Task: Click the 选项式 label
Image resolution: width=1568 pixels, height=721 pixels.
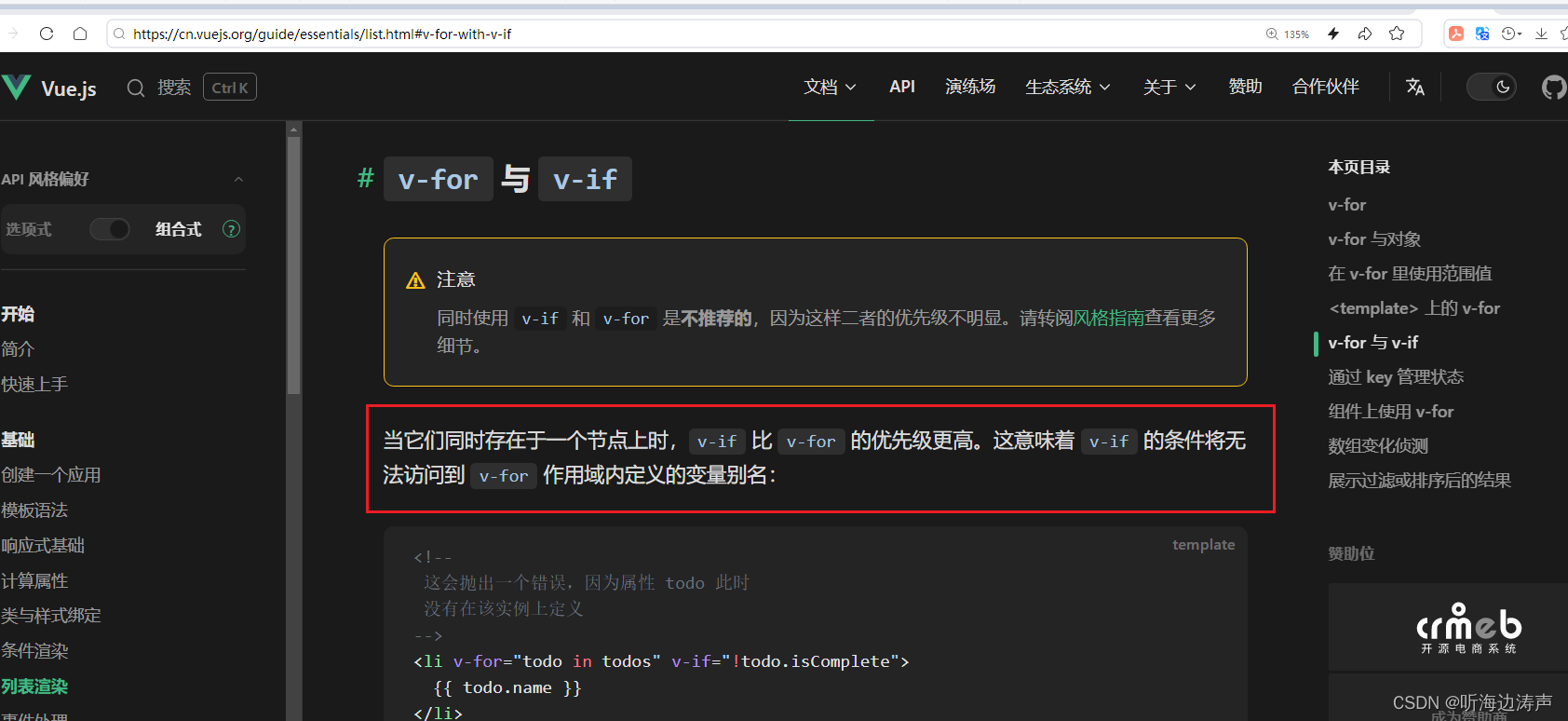Action: coord(29,229)
